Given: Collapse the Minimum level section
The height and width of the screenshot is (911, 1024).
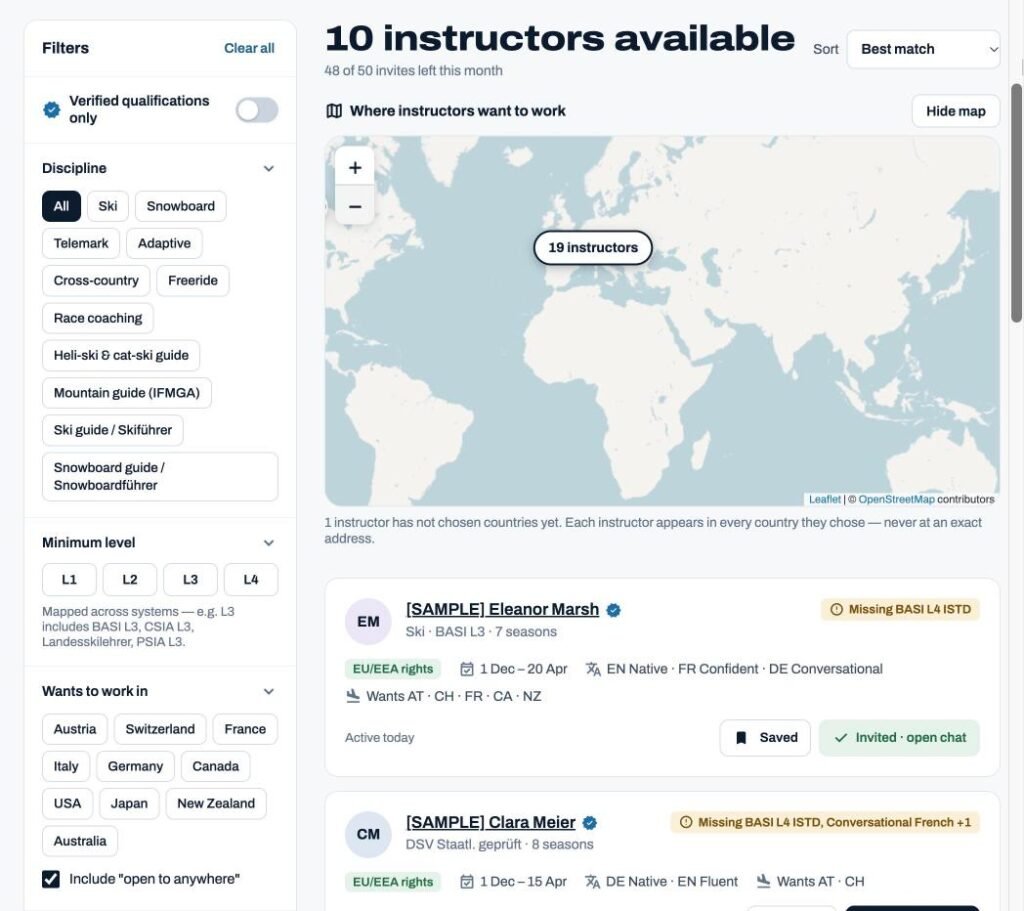Looking at the screenshot, I should [x=268, y=543].
